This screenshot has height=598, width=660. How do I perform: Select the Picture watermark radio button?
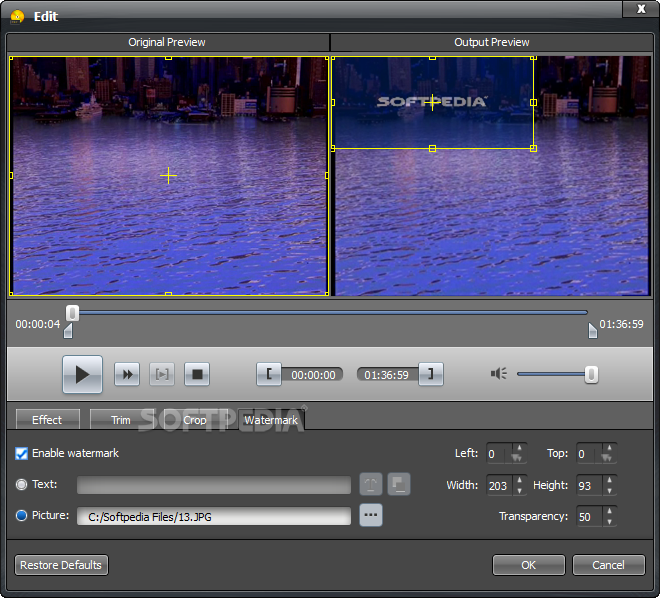(x=21, y=516)
